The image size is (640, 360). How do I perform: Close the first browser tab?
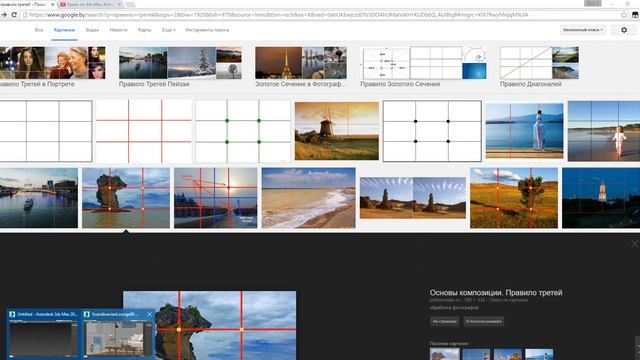(52, 4)
